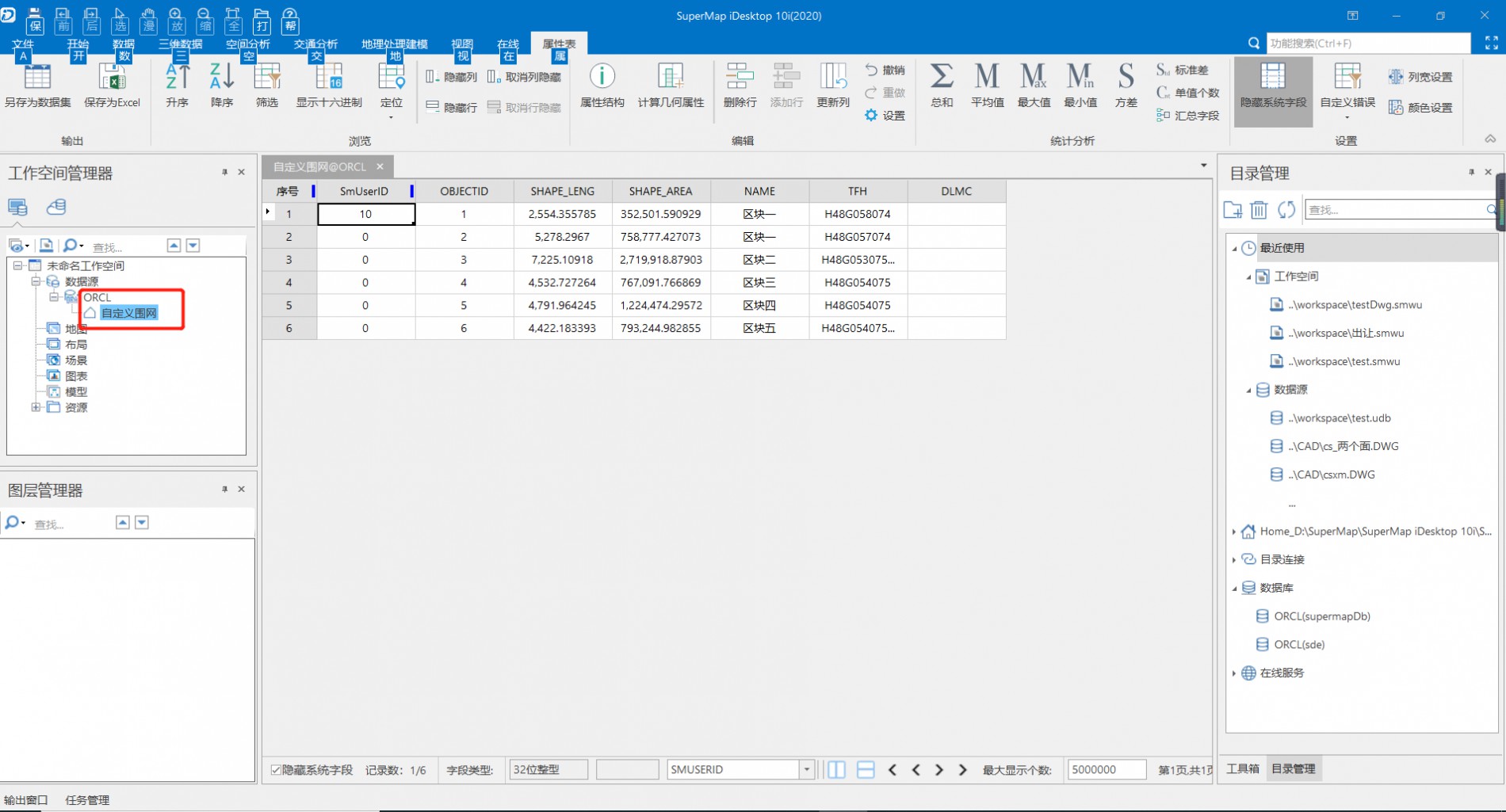Compute the maximum value (最大值)
The width and height of the screenshot is (1506, 812).
coord(1034,86)
